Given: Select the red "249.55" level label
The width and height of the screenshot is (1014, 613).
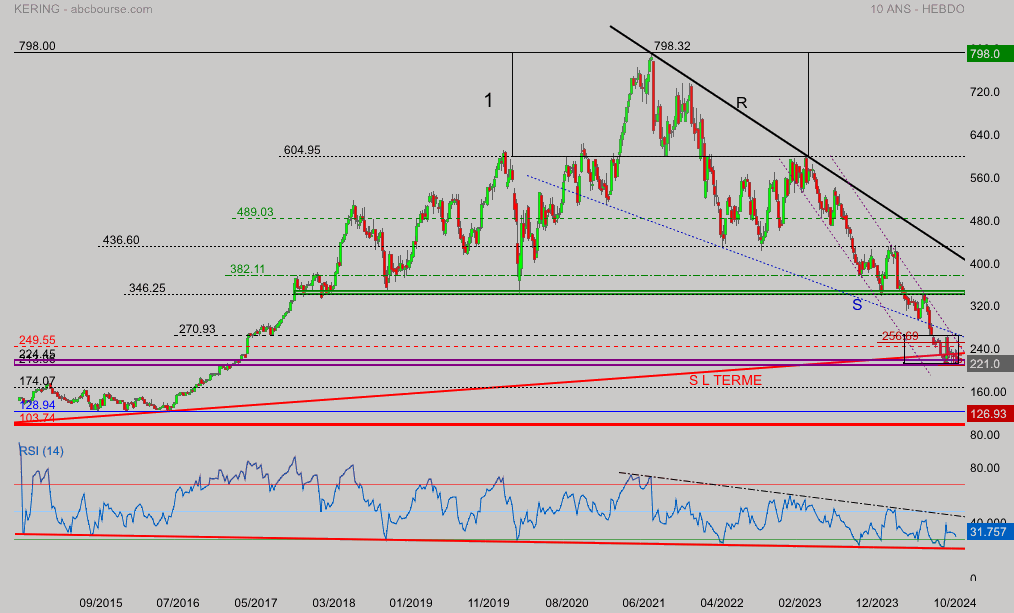Looking at the screenshot, I should (x=37, y=340).
